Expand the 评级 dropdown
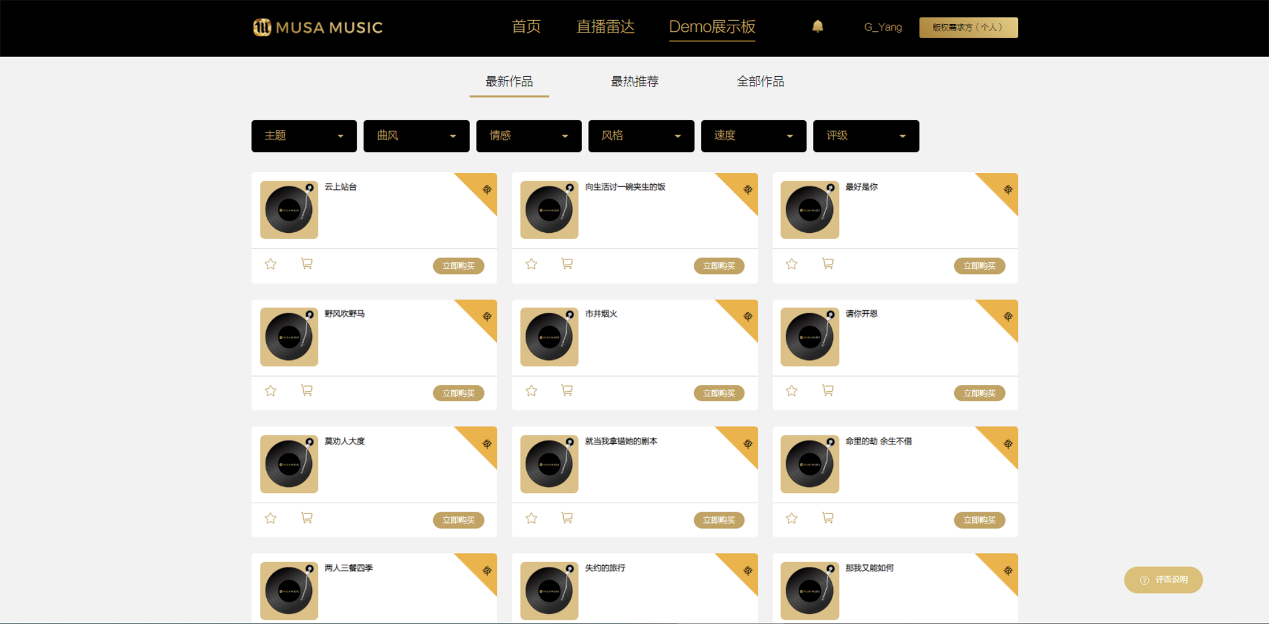 (866, 136)
